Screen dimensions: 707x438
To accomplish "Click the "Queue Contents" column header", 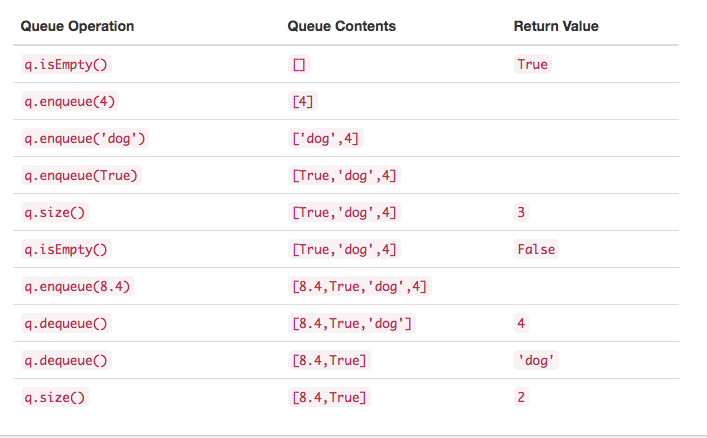I will point(342,26).
